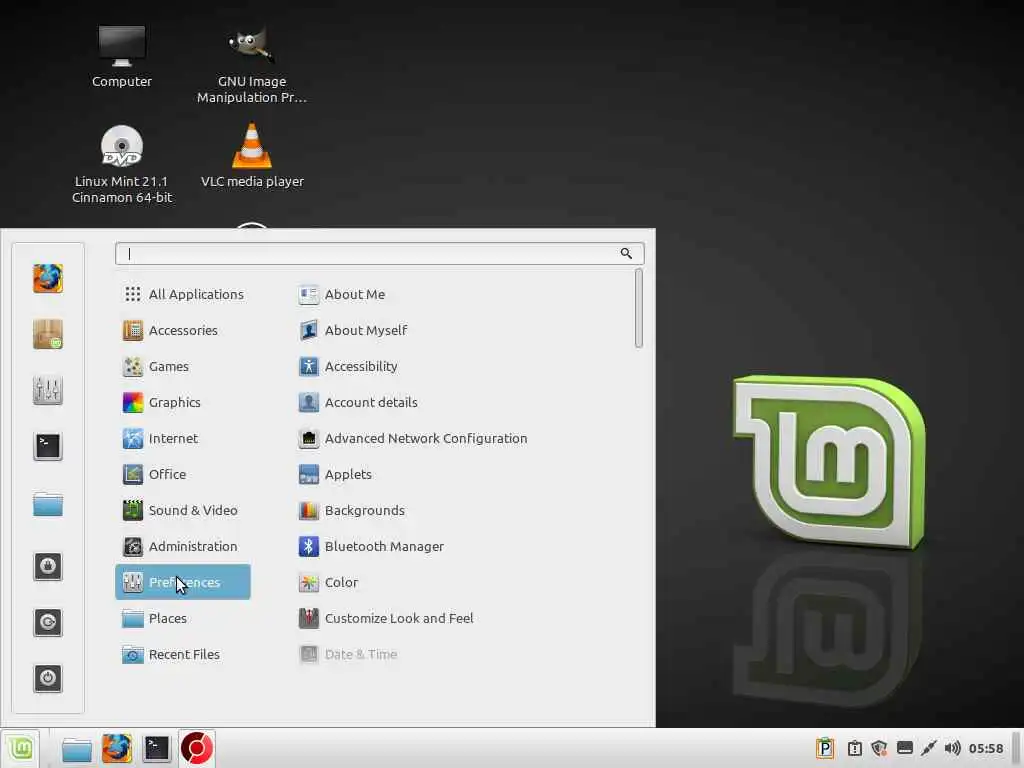Open Applets settings

[x=335, y=474]
